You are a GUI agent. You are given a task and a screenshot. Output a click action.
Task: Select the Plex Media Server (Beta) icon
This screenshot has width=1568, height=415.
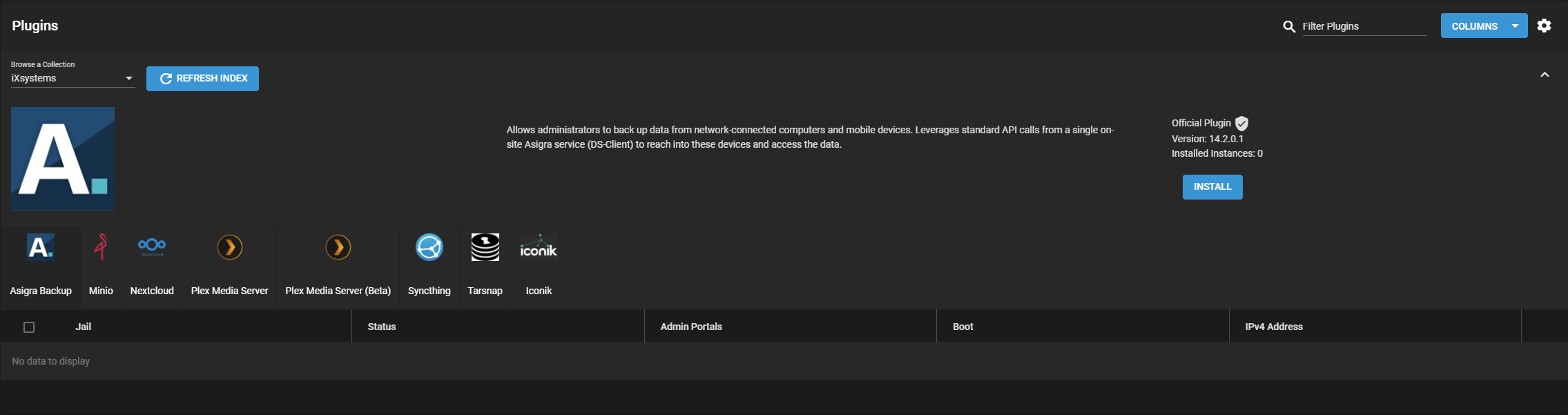click(338, 247)
